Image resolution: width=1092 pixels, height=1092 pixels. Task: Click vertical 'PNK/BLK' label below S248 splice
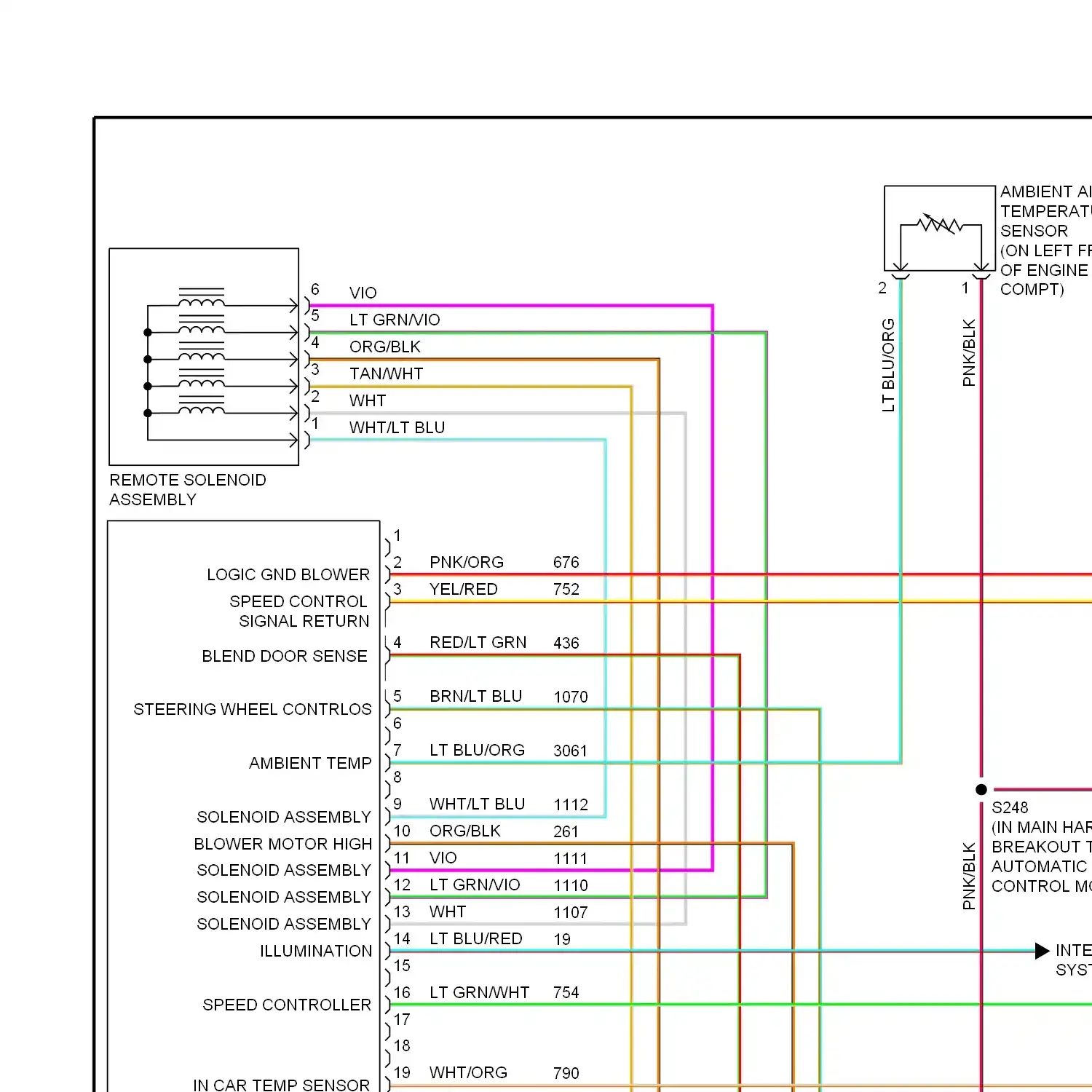pos(969,876)
